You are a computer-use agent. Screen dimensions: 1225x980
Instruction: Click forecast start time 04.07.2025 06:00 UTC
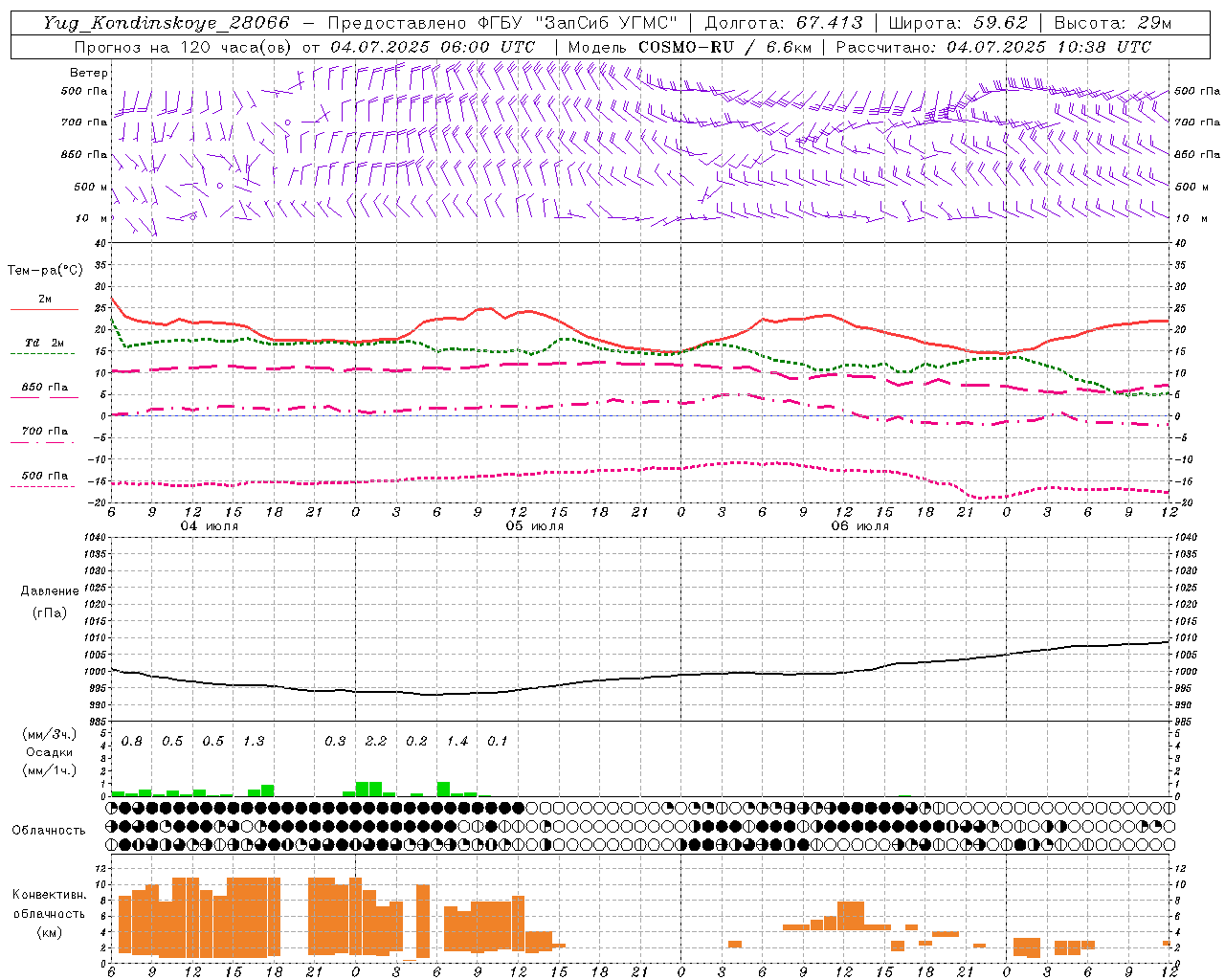[x=433, y=47]
